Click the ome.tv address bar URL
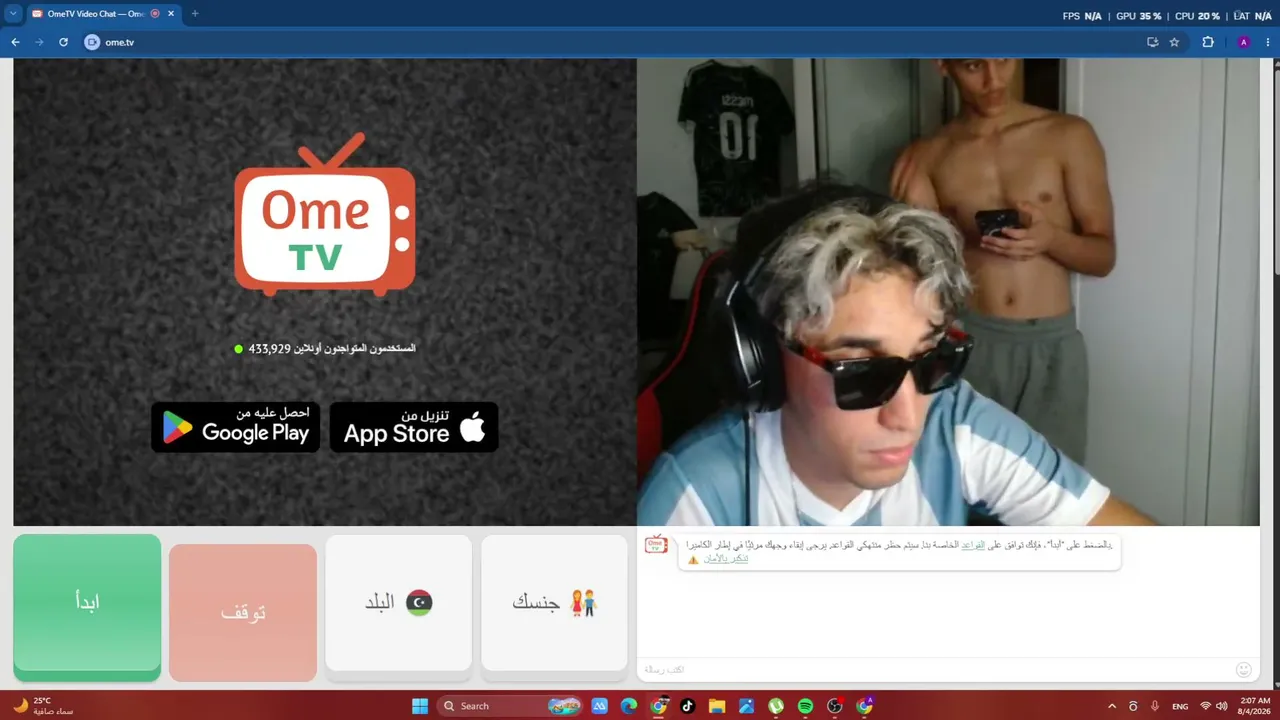Viewport: 1280px width, 720px height. tap(120, 42)
